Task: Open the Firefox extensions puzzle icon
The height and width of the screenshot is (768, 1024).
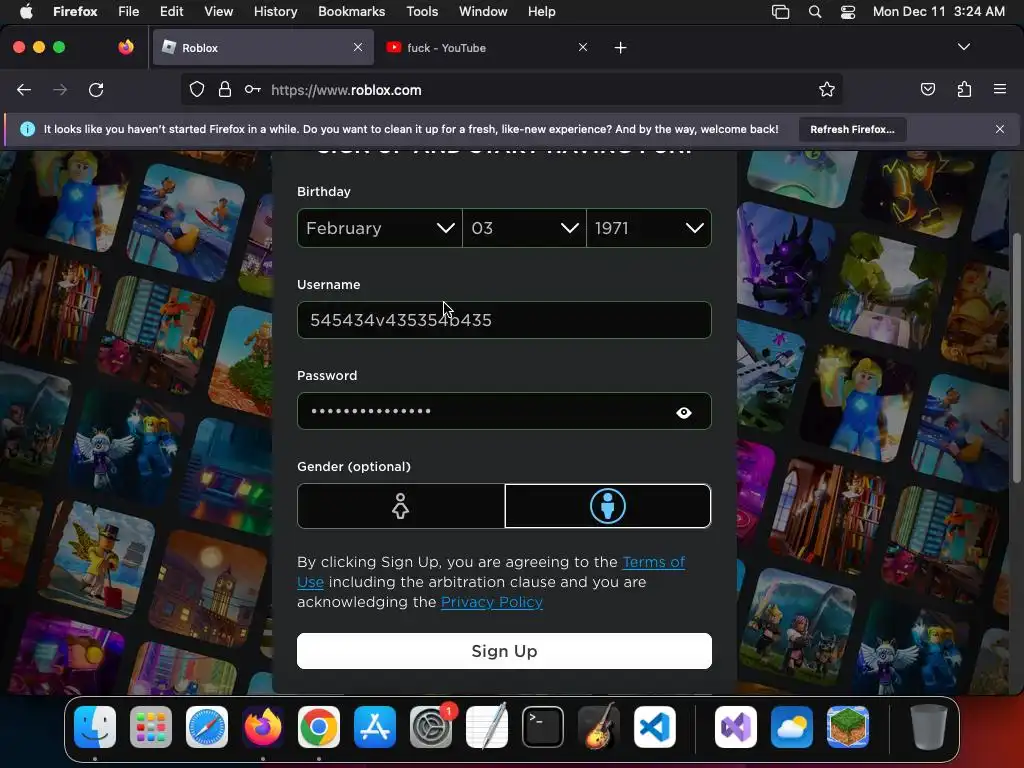Action: click(964, 89)
